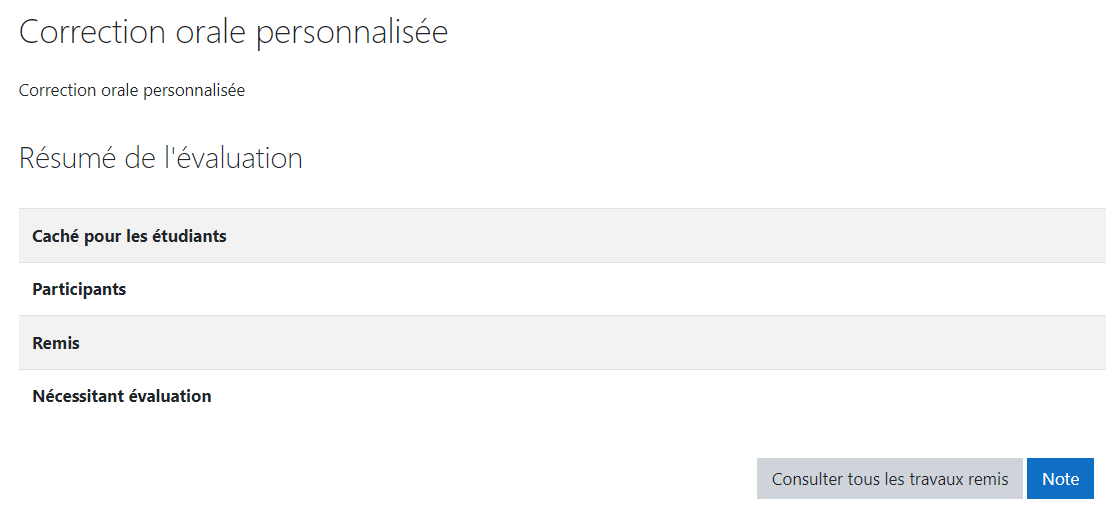Click the word étudiants in the first row
Viewport: 1106px width, 512px height.
[x=189, y=236]
